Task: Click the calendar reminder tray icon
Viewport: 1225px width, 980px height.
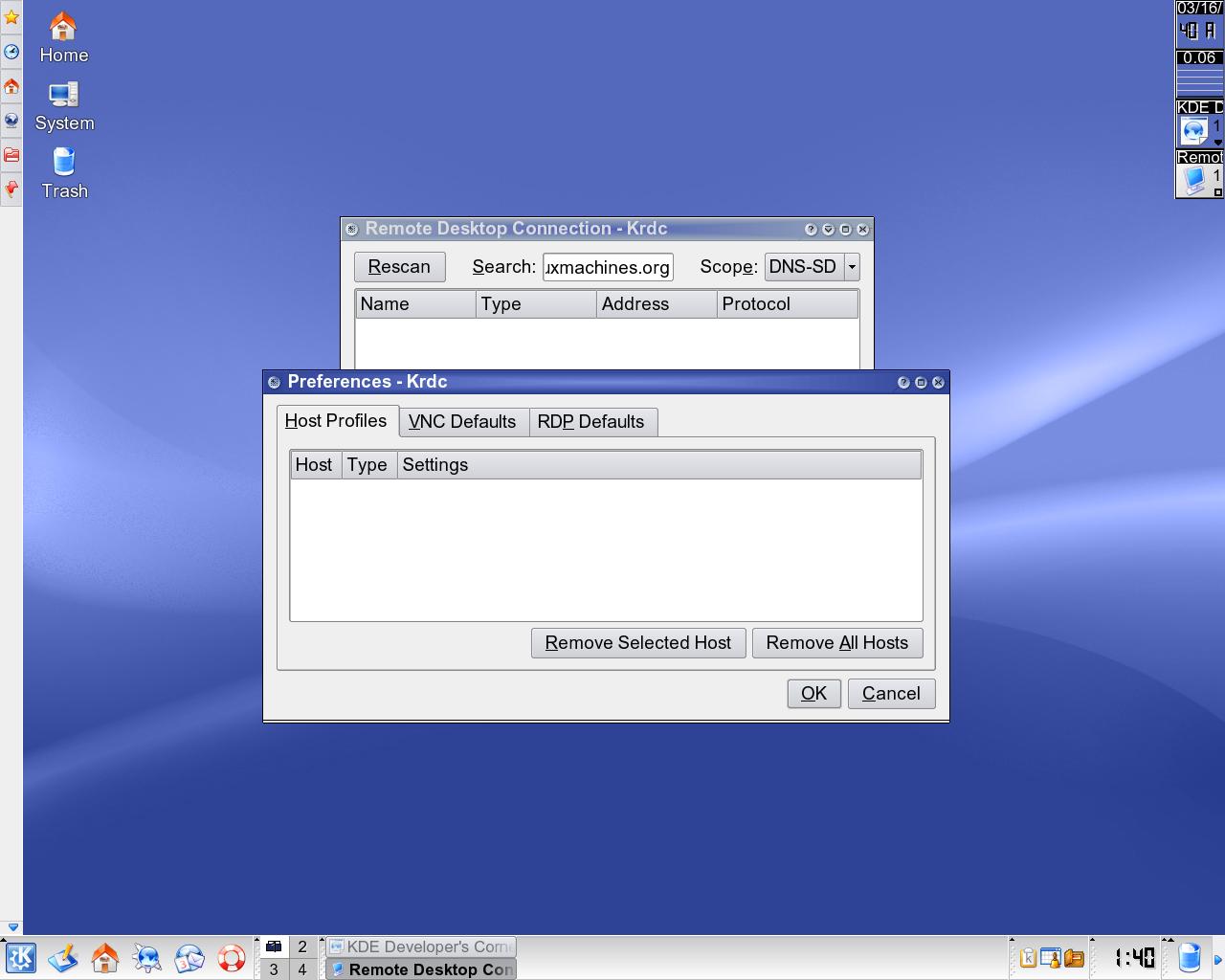Action: (x=1051, y=958)
